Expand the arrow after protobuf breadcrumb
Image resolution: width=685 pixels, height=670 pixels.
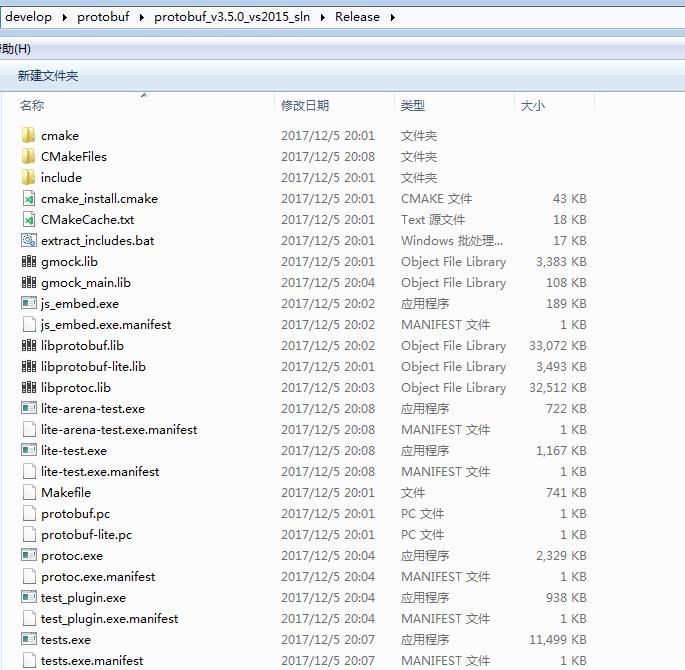click(142, 17)
